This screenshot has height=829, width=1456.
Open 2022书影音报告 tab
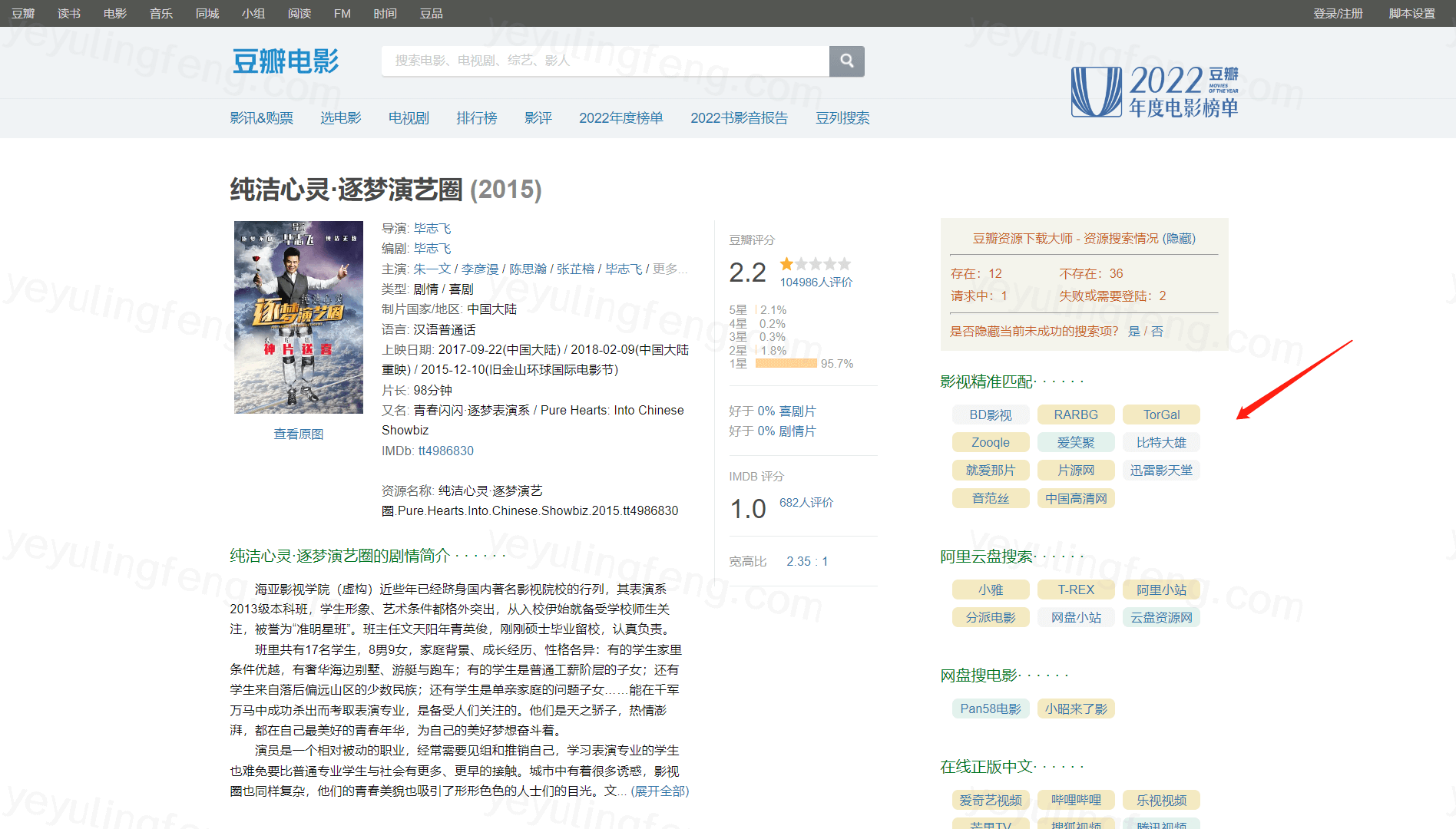point(739,117)
